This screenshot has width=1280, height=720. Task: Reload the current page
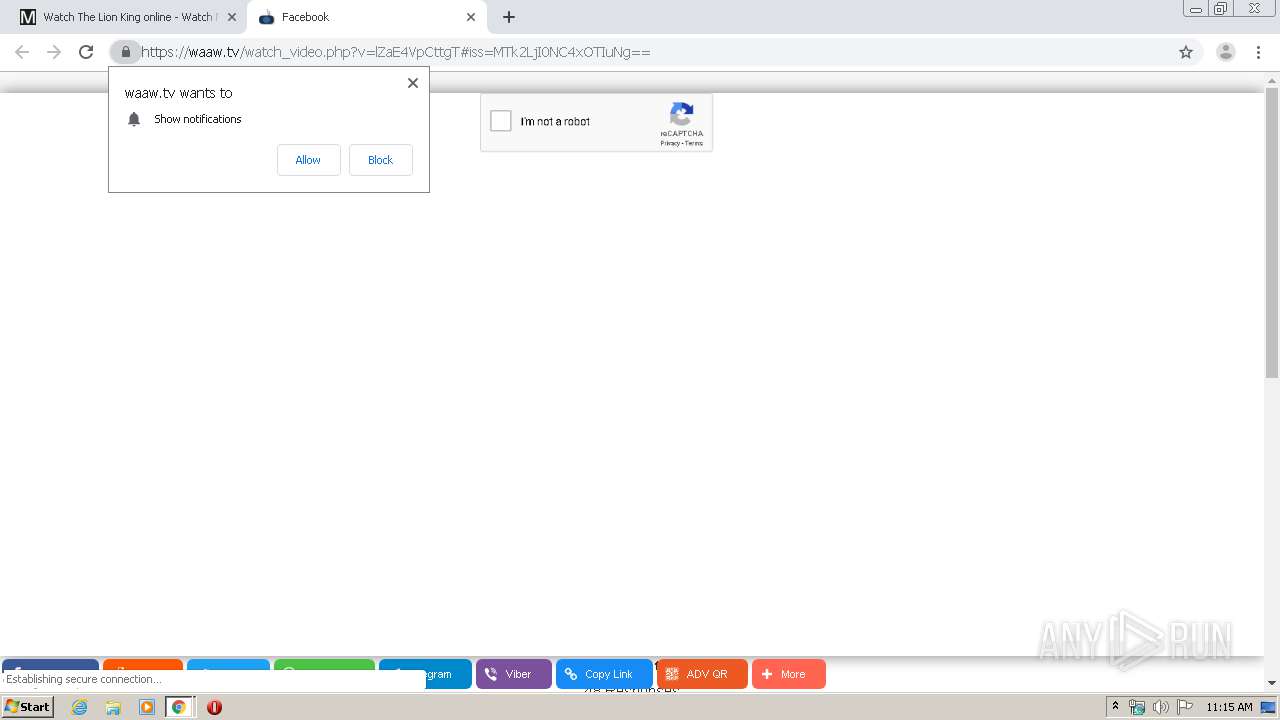(86, 52)
